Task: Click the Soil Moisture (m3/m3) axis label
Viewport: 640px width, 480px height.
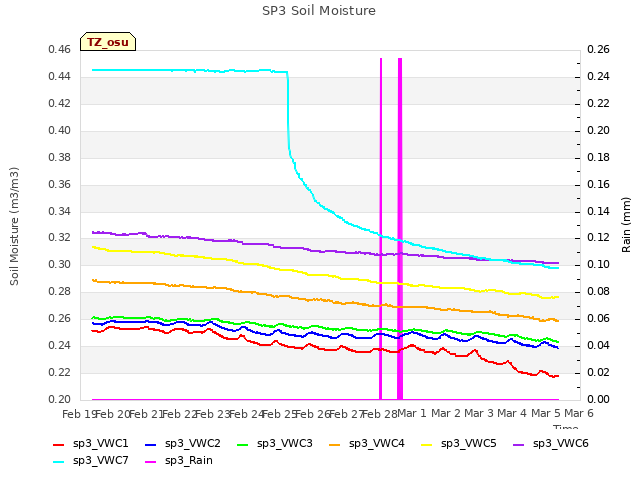Action: 14,226
